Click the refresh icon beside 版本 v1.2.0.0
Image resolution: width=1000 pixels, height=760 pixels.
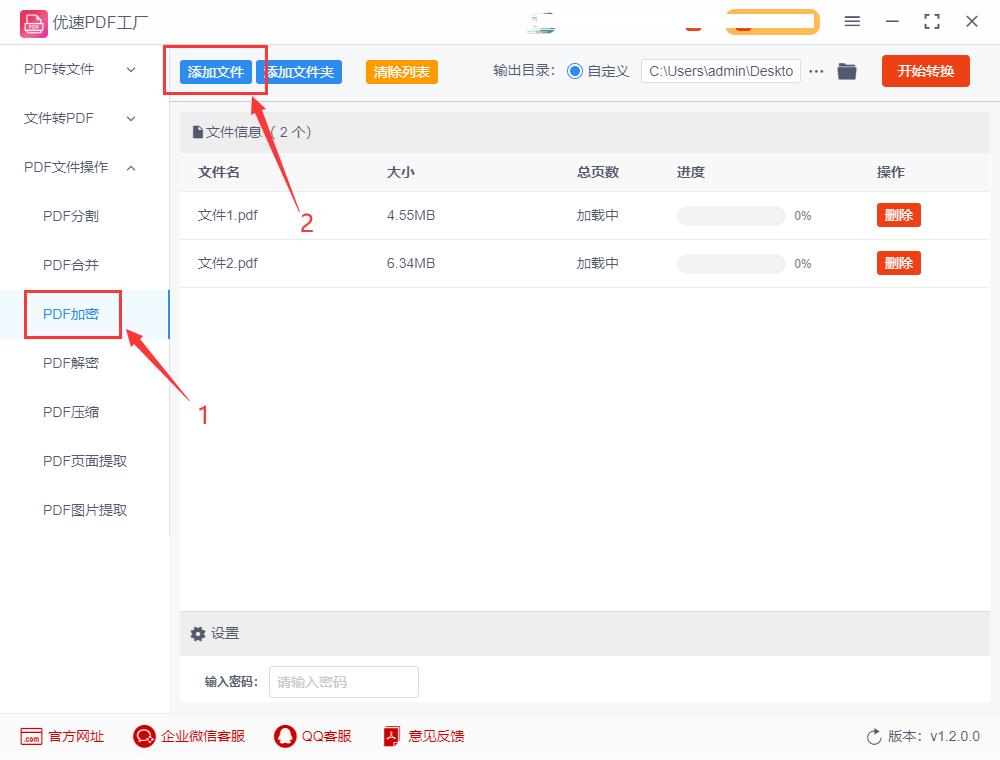pyautogui.click(x=874, y=736)
